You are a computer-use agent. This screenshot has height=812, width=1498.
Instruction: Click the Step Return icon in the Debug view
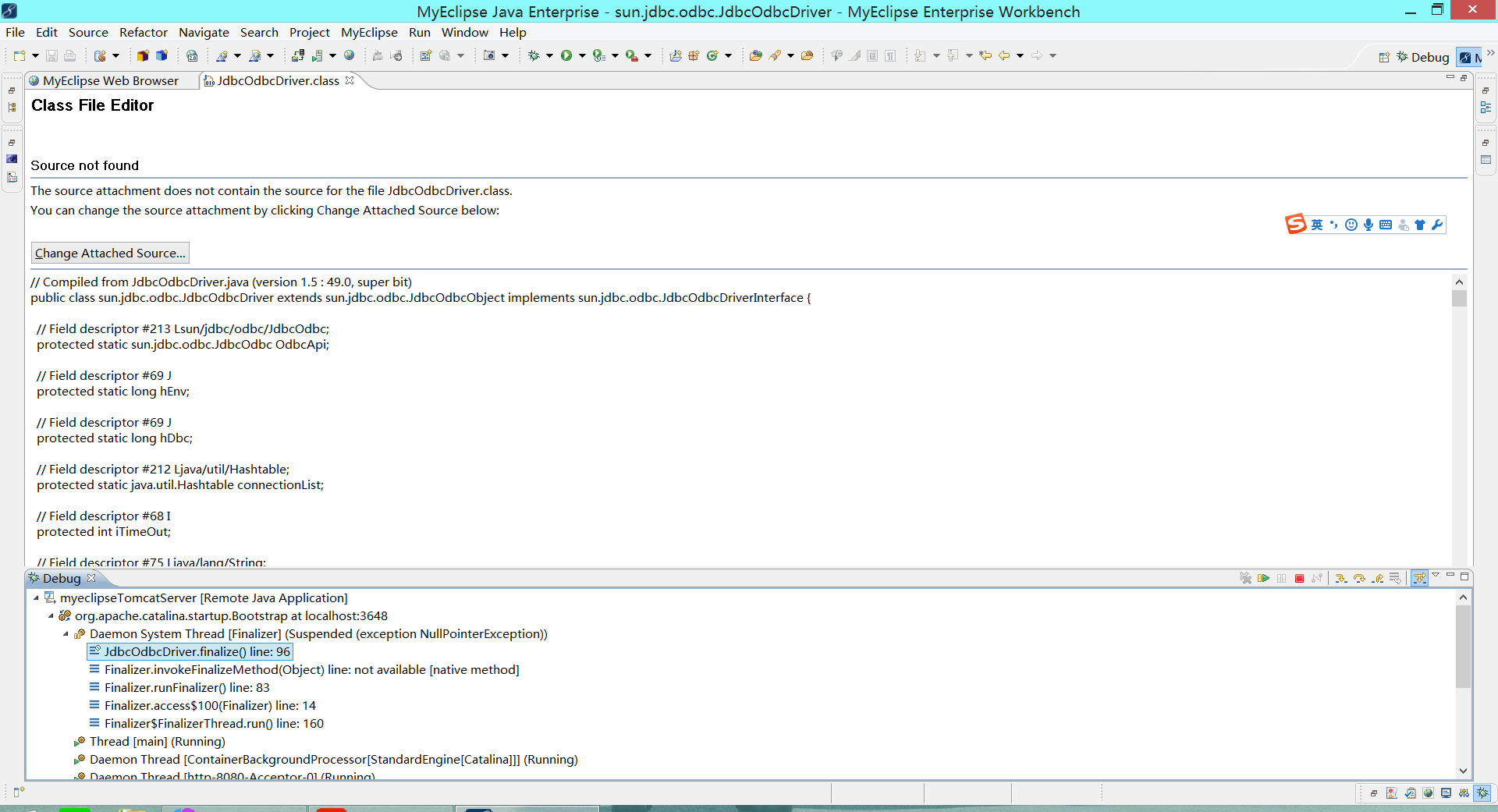tap(1378, 578)
